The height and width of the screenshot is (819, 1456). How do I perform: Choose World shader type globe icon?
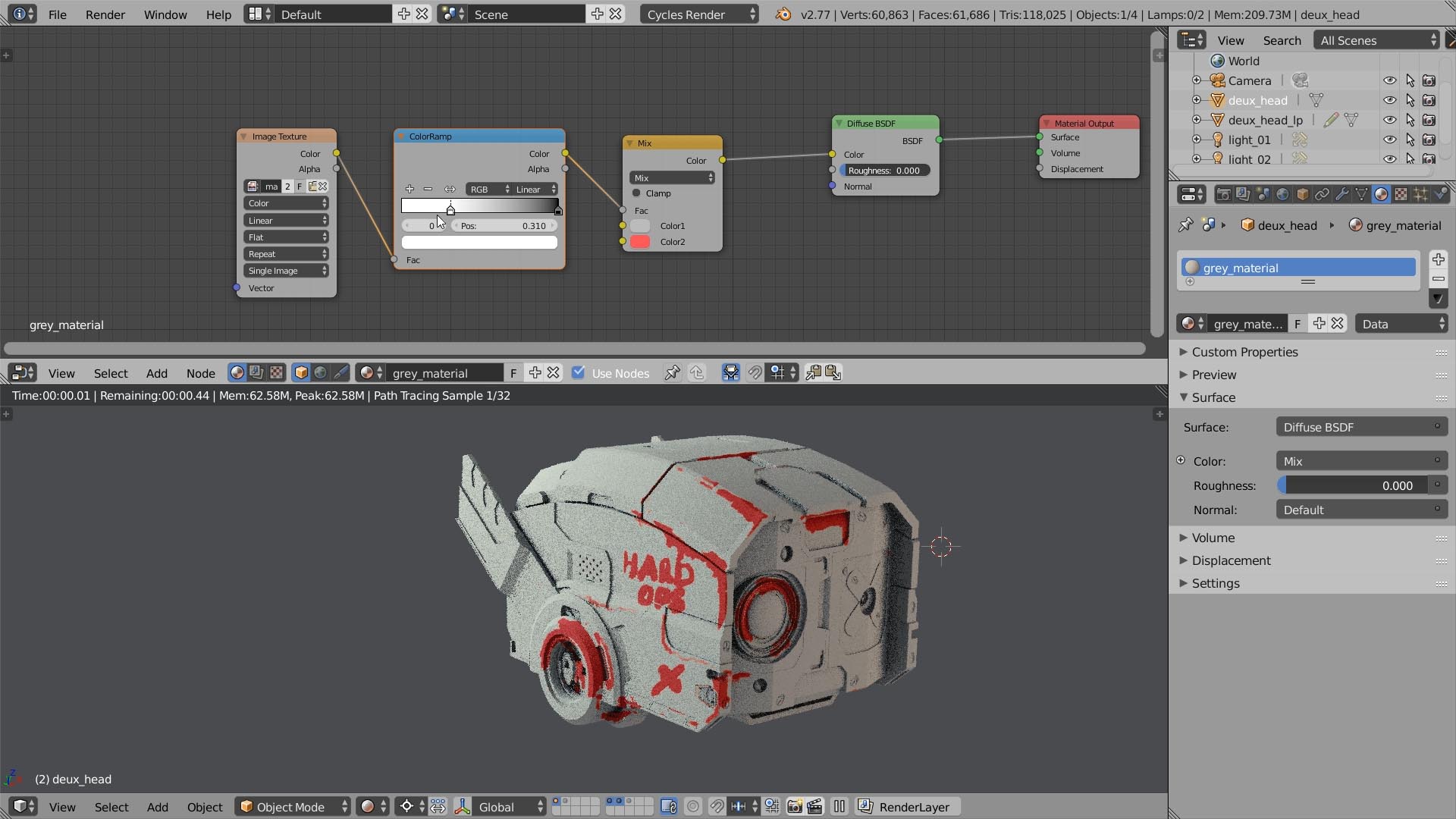[321, 373]
